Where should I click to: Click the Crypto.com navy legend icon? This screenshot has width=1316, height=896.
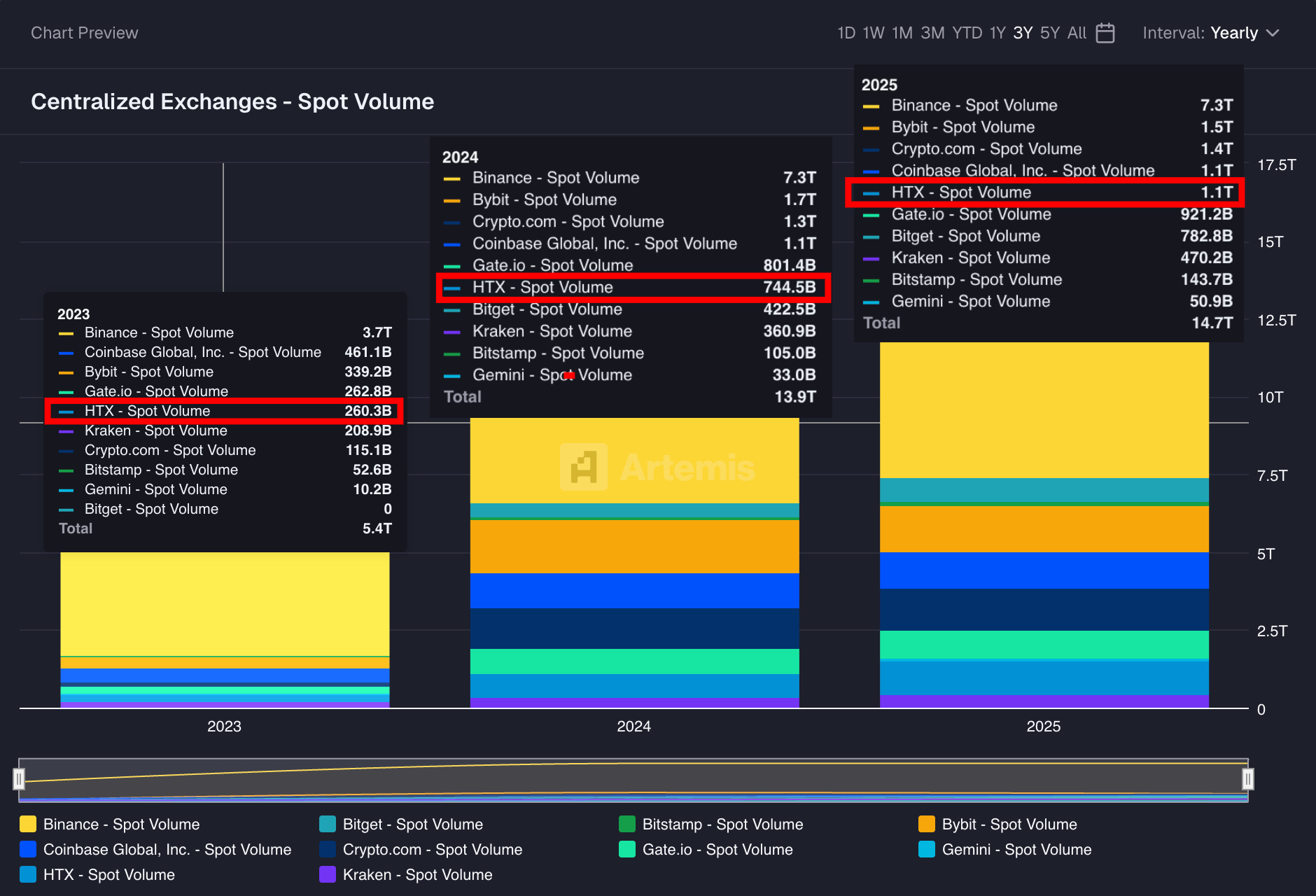pos(328,849)
